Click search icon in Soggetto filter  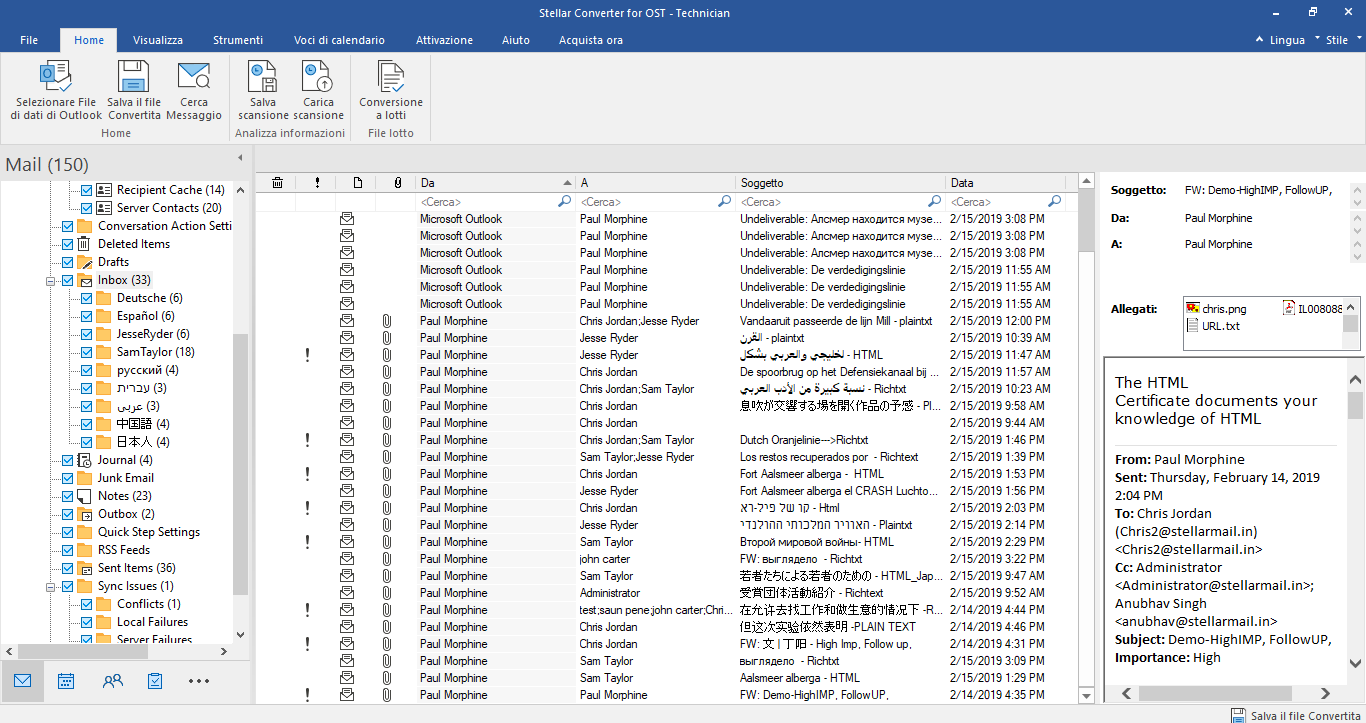pyautogui.click(x=933, y=202)
